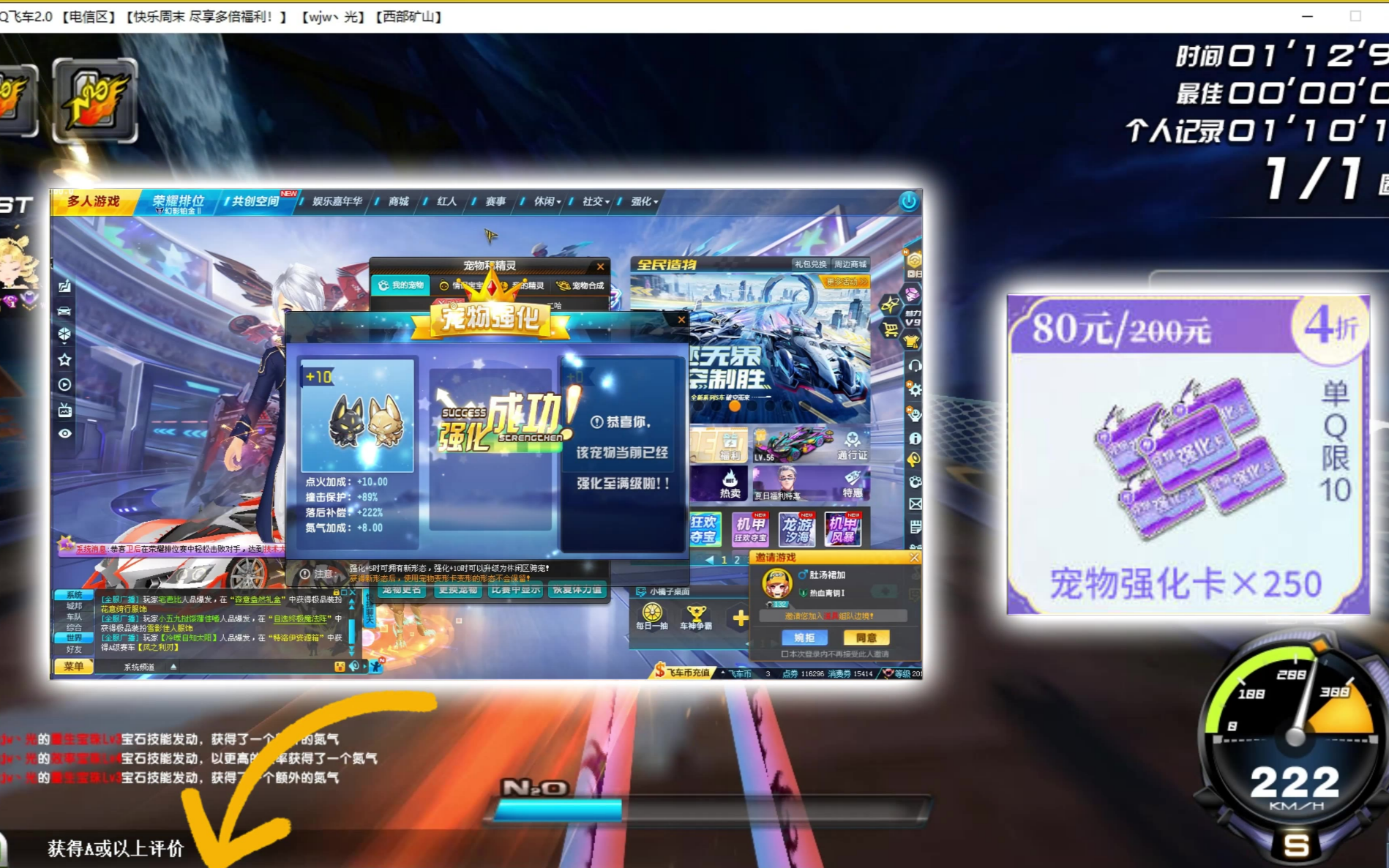1389x868 pixels.
Task: Click the headset customer service icon
Action: (915, 365)
